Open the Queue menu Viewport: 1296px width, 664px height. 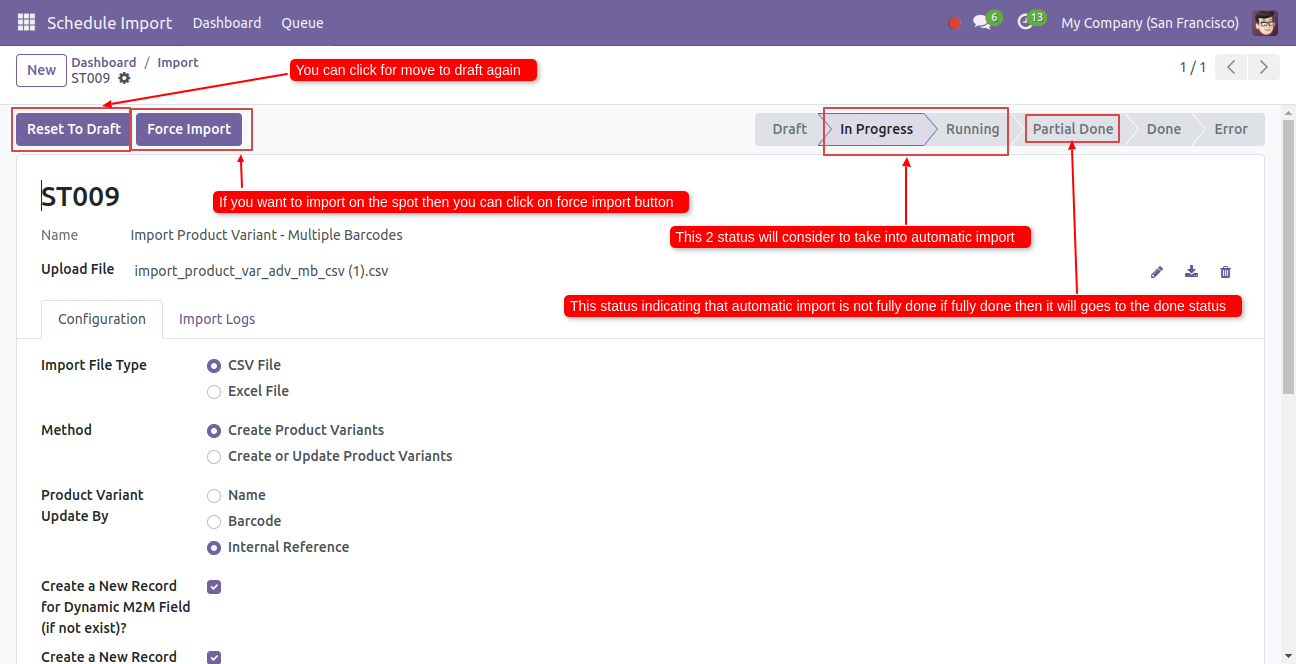[x=302, y=22]
